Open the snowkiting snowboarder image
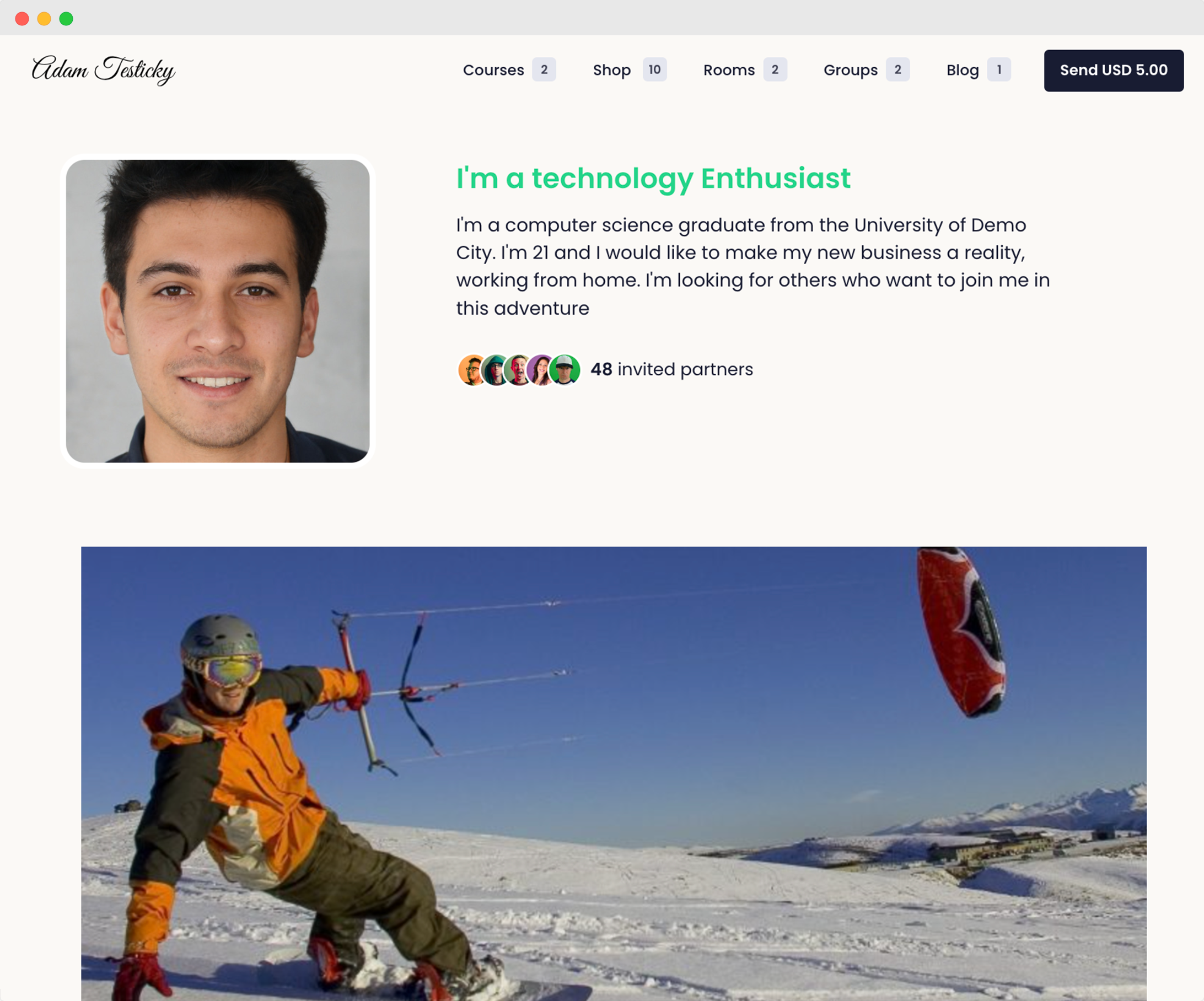This screenshot has height=1001, width=1204. click(x=614, y=773)
